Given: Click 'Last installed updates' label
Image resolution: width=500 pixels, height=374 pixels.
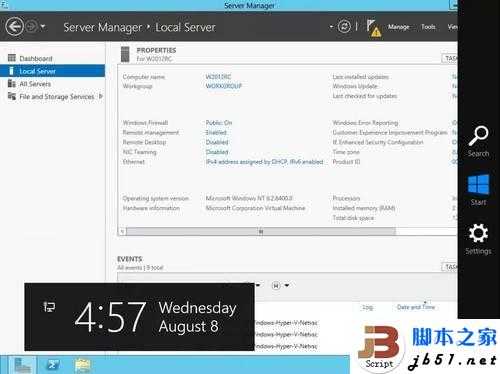Looking at the screenshot, I should 361,77.
